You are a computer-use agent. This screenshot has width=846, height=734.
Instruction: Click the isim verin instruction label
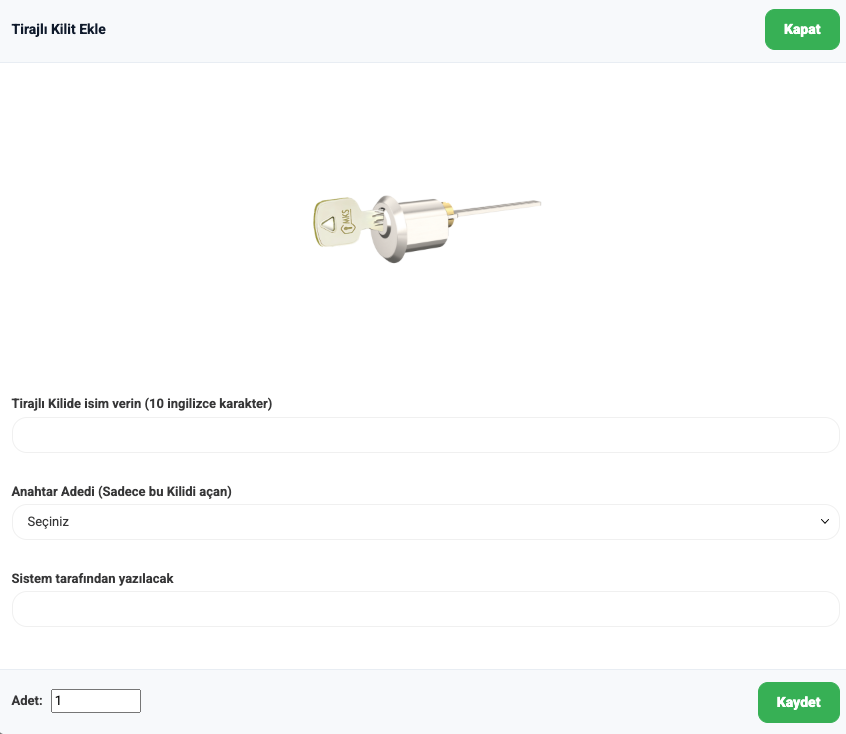(140, 404)
